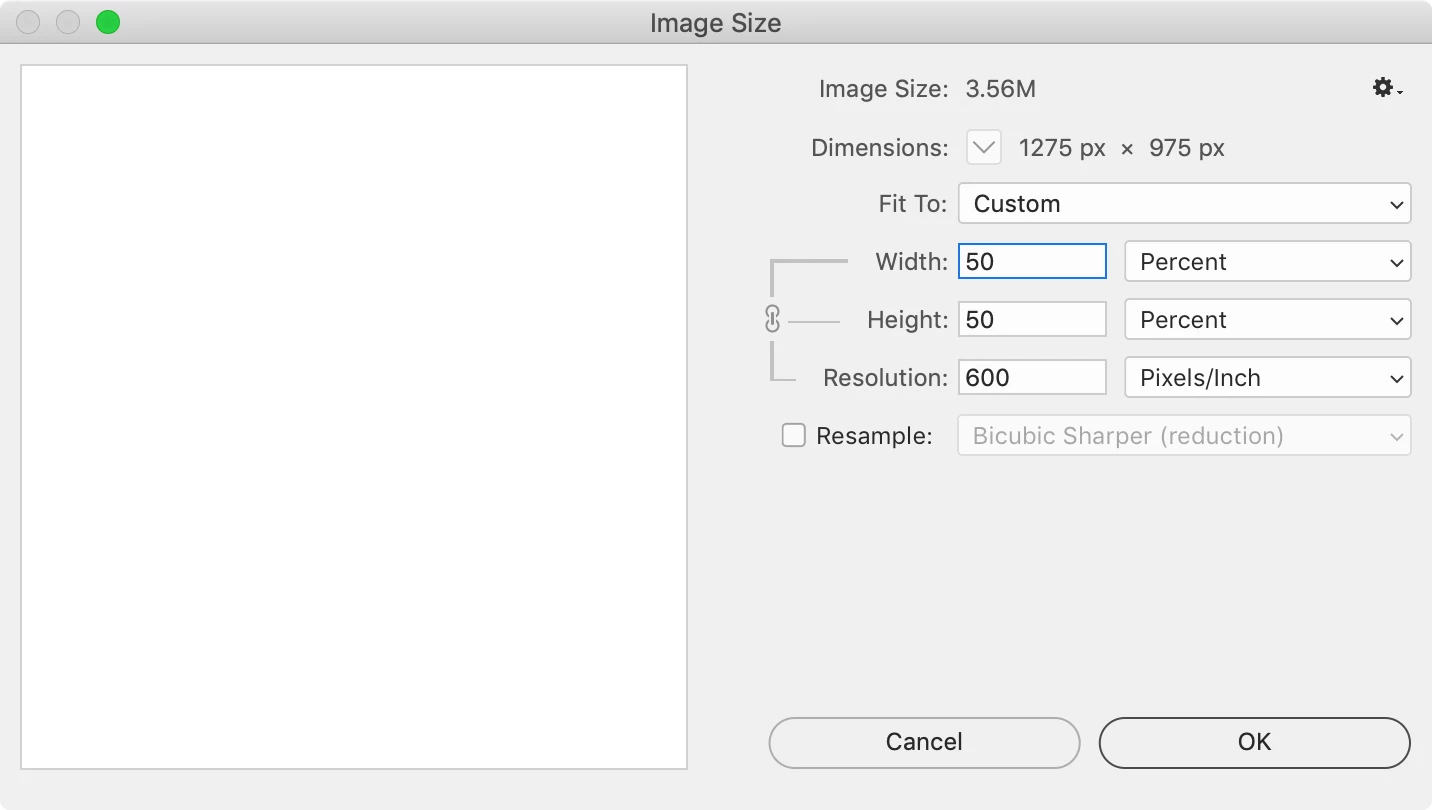Click the Height input field

tap(1032, 320)
